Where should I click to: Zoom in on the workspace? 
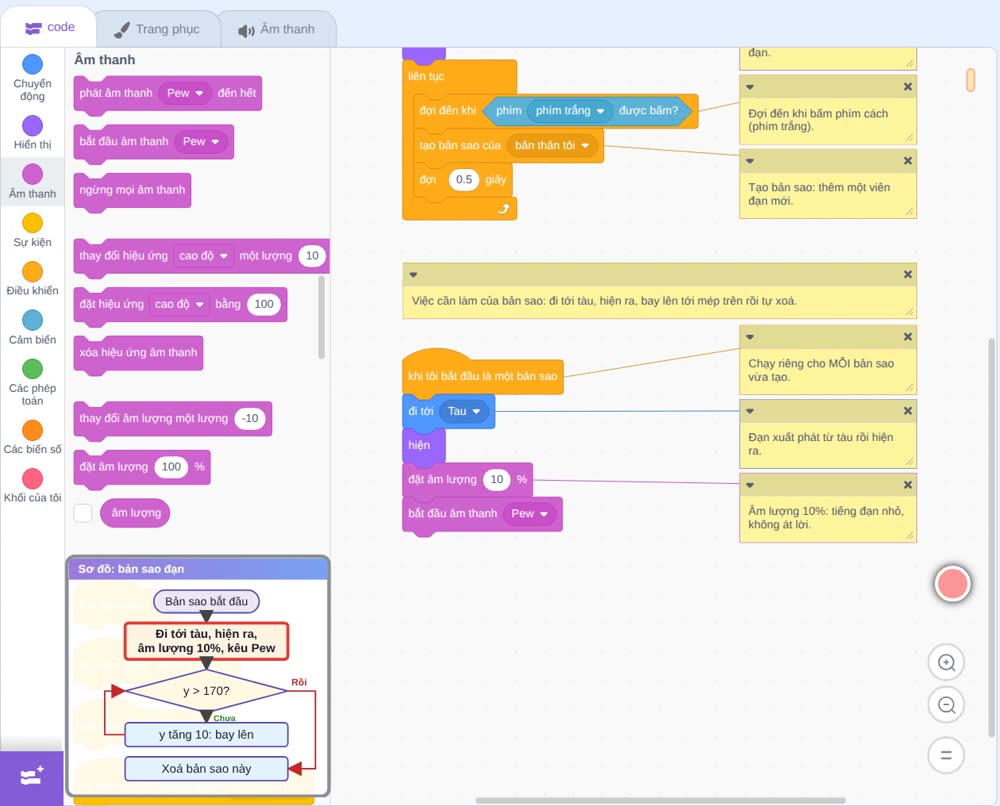(946, 663)
